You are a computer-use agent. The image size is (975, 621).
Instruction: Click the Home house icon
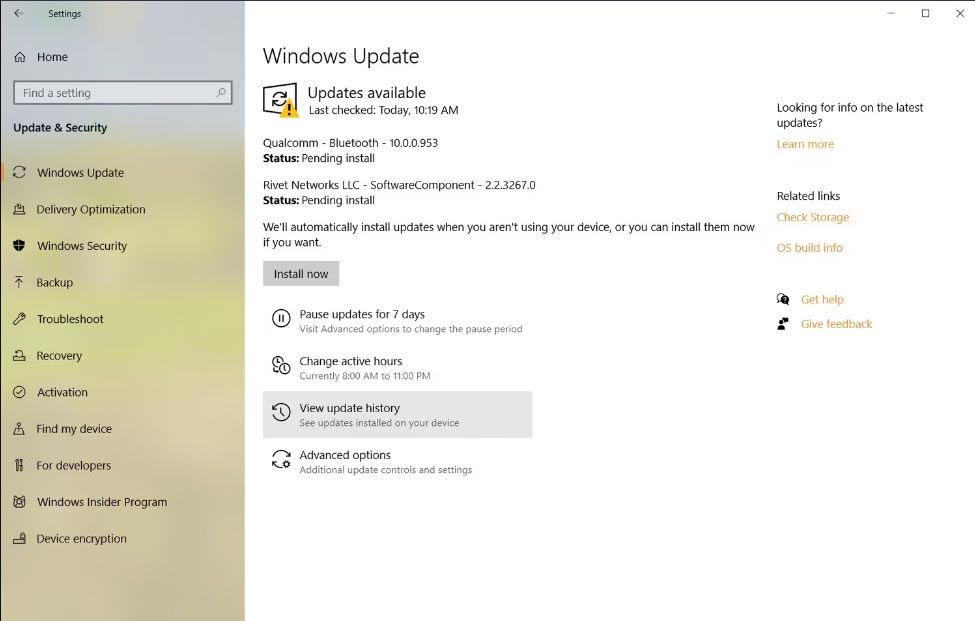pyautogui.click(x=20, y=57)
